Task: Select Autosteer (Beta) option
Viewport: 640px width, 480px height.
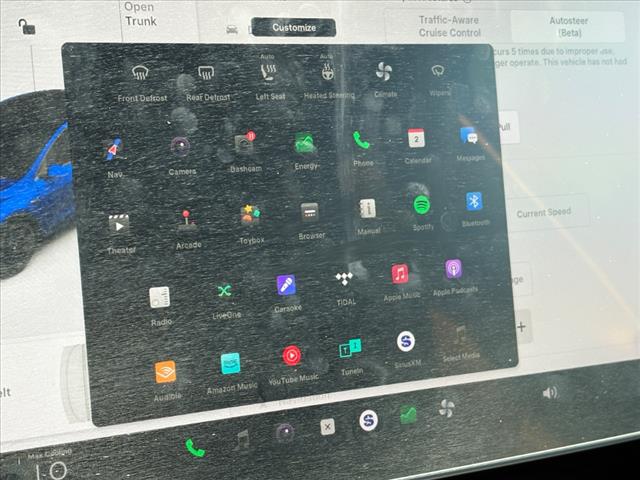Action: (x=568, y=27)
